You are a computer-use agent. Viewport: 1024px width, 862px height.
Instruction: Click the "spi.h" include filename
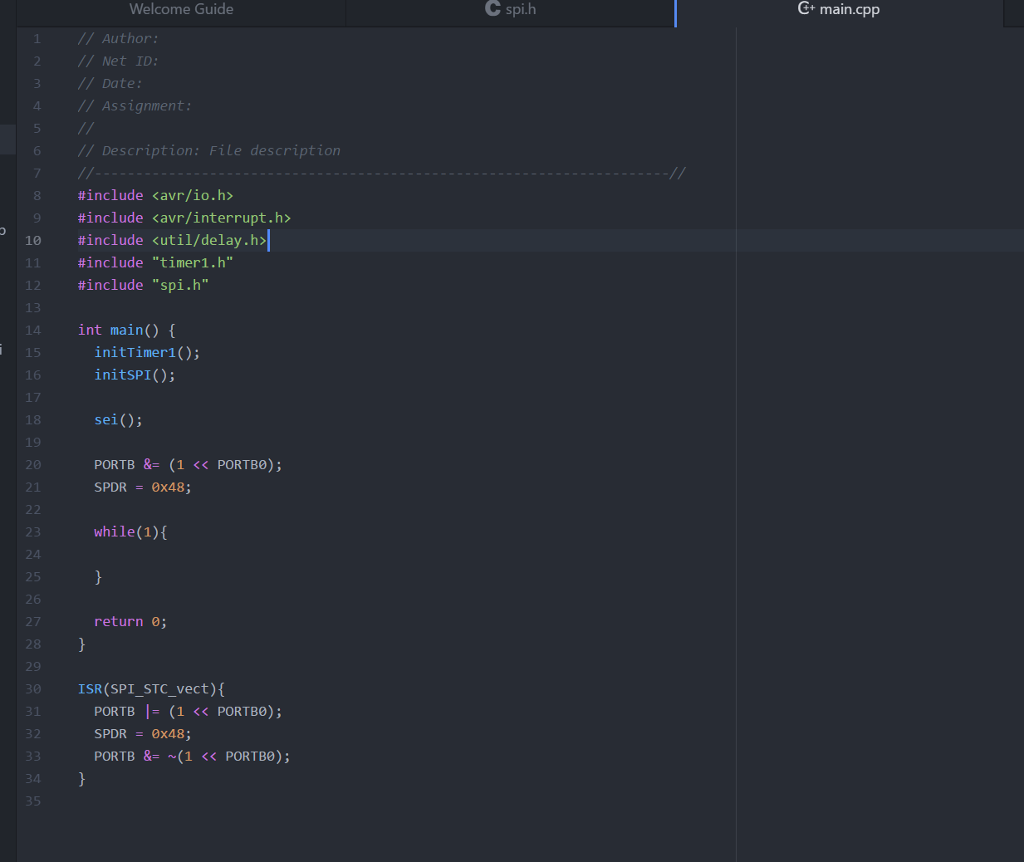pos(181,284)
